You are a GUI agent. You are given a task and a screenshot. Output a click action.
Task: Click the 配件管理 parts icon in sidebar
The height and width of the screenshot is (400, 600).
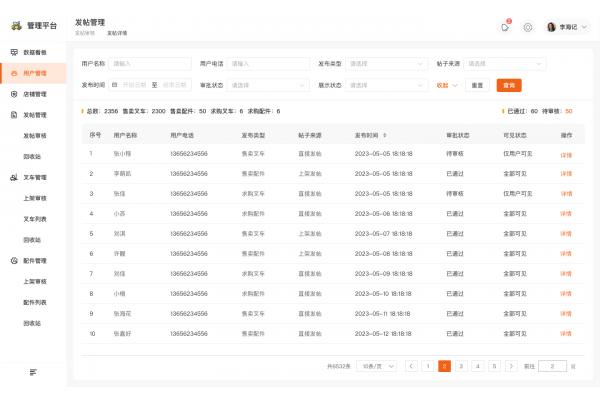[x=14, y=260]
